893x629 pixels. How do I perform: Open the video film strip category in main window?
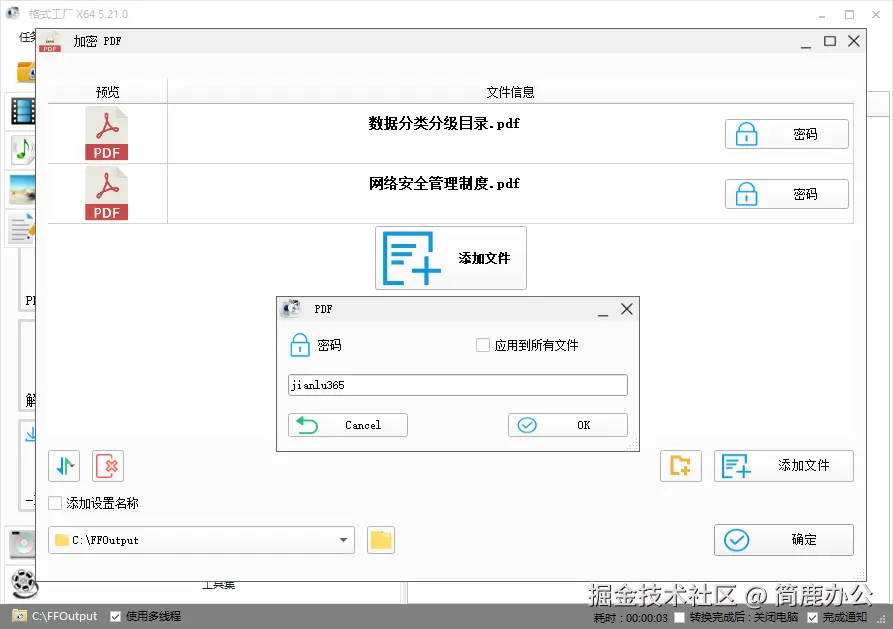[23, 111]
